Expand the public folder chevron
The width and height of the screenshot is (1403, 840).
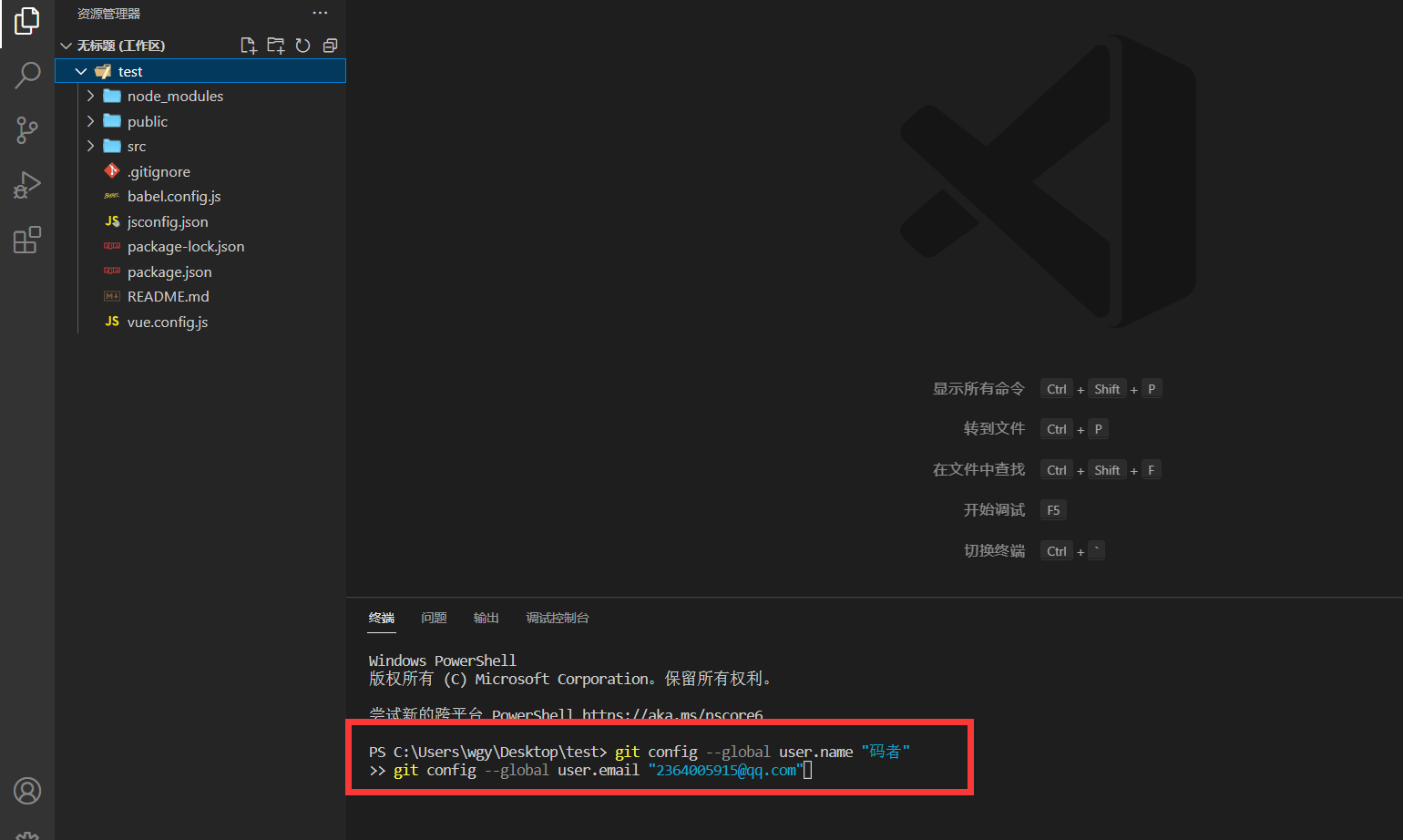tap(90, 121)
